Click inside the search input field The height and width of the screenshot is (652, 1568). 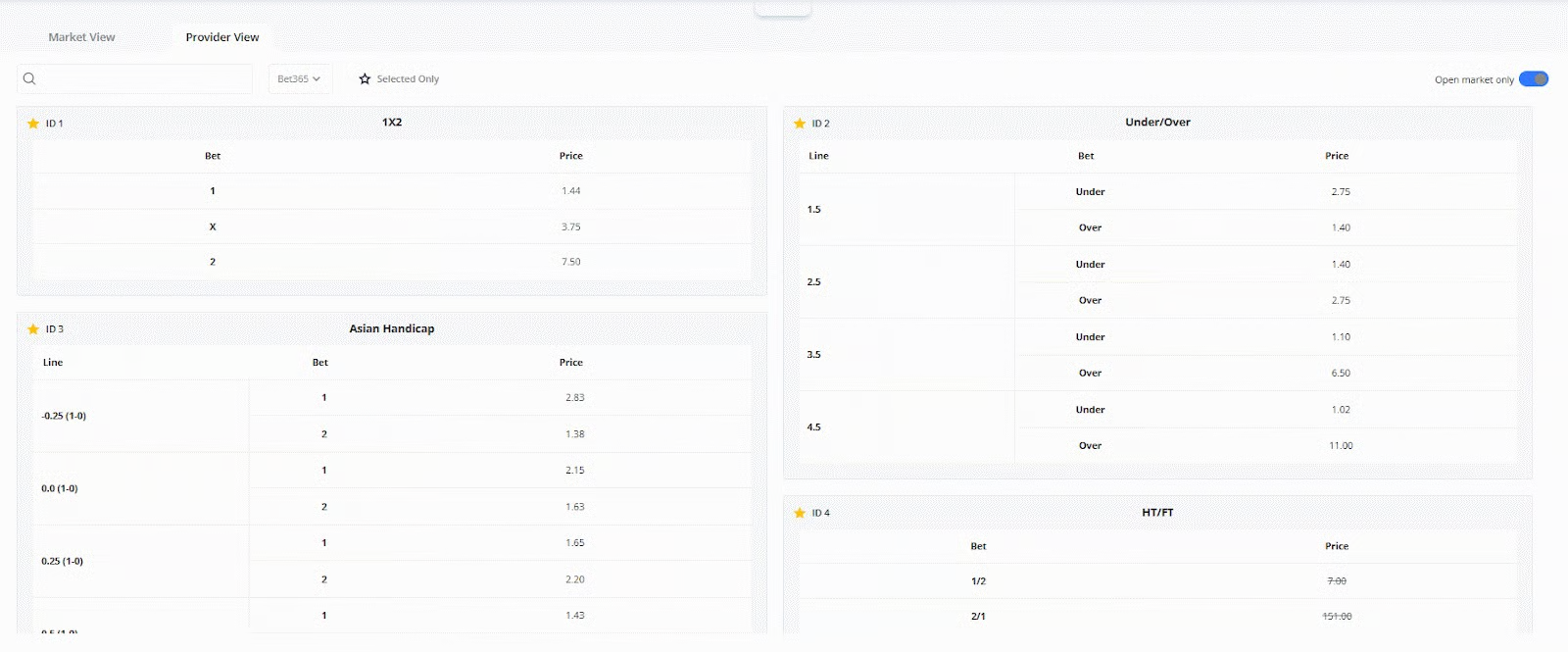coord(144,78)
